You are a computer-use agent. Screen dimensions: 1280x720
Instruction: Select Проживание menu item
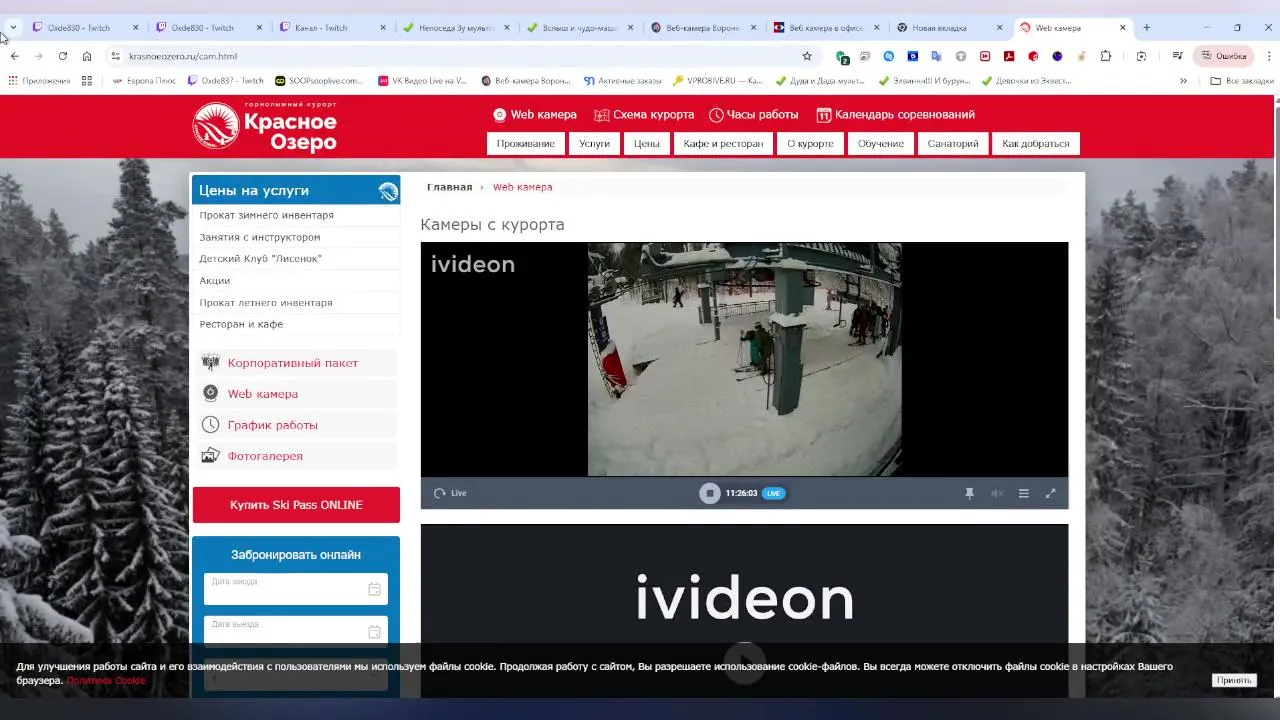[x=525, y=144]
